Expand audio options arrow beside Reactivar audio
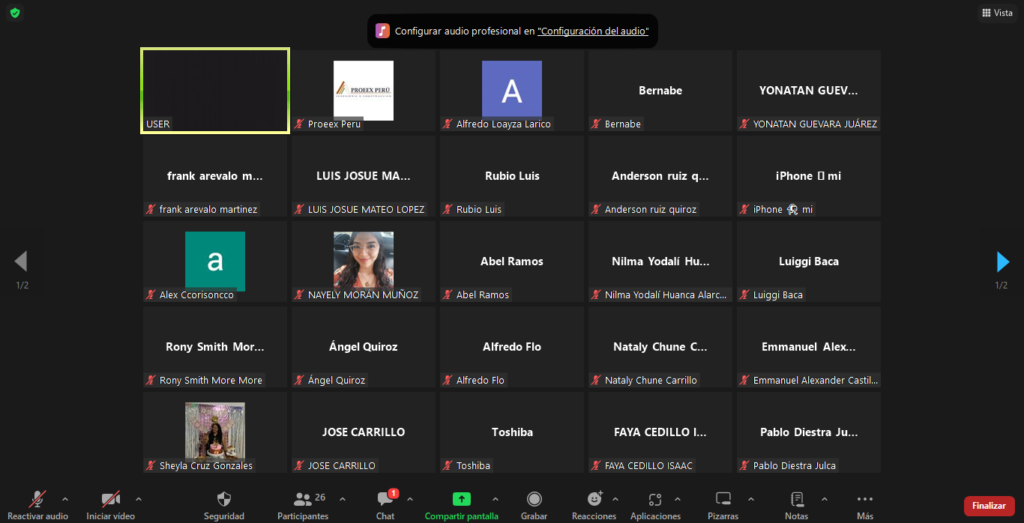 [66, 498]
